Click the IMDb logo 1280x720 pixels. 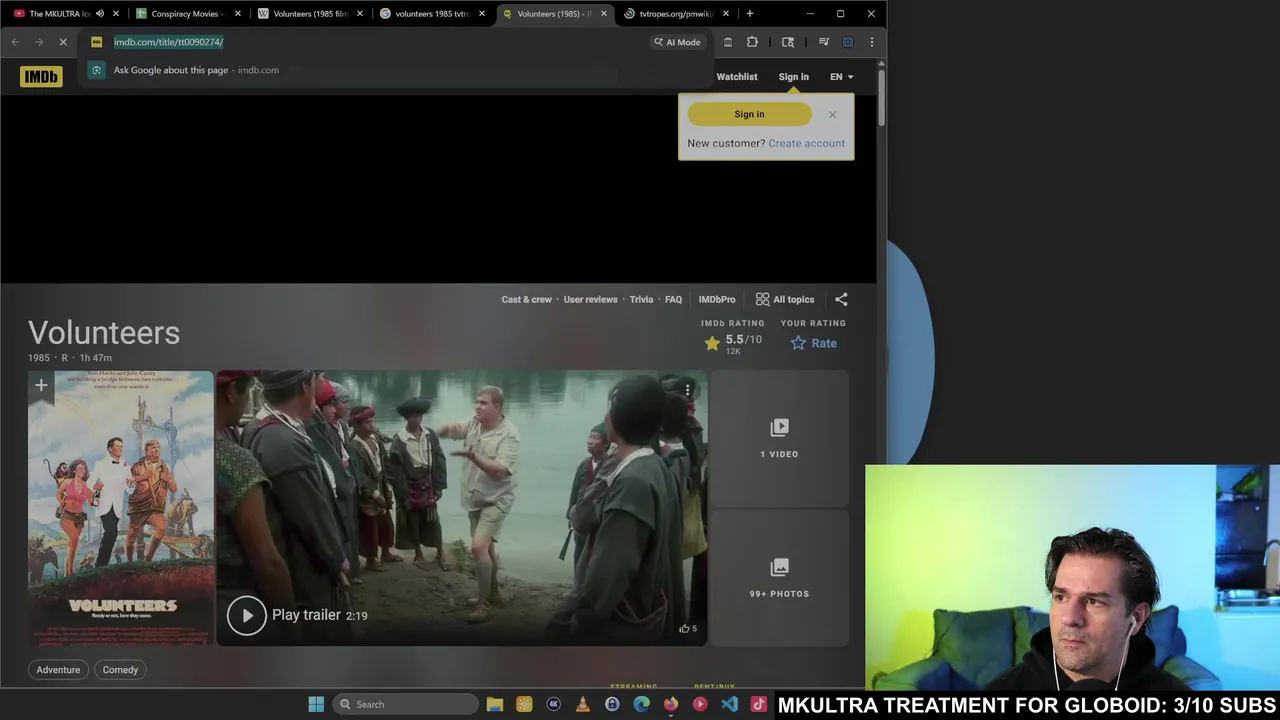point(41,76)
